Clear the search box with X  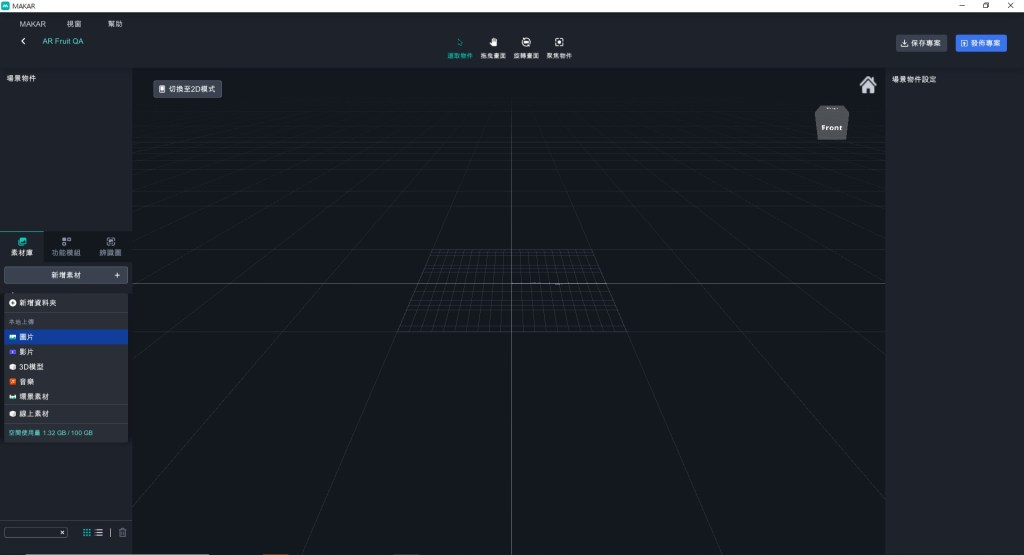(62, 533)
